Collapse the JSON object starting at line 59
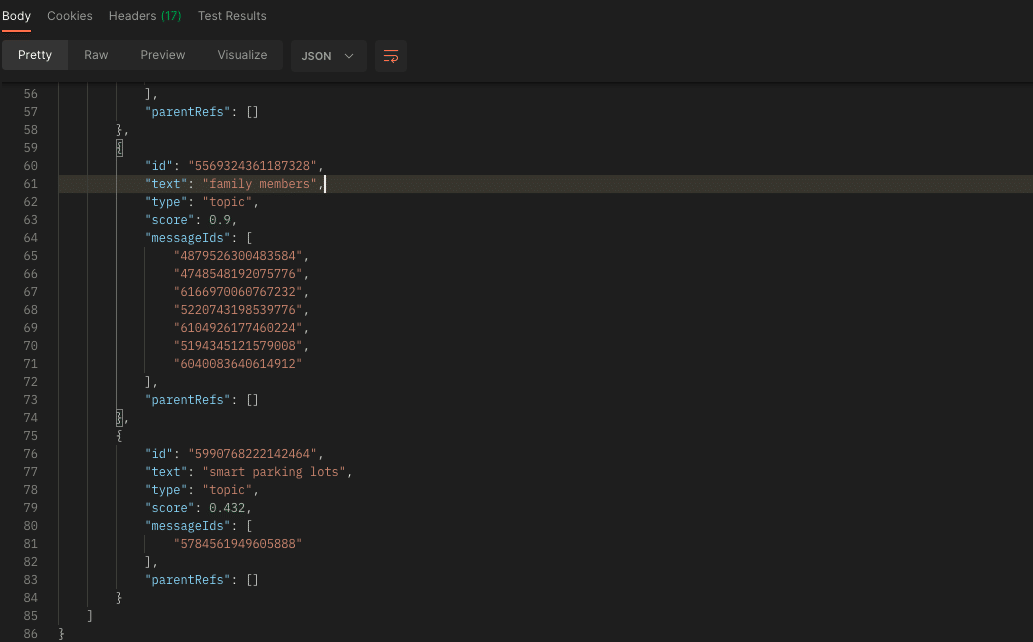1033x642 pixels. click(x=120, y=147)
